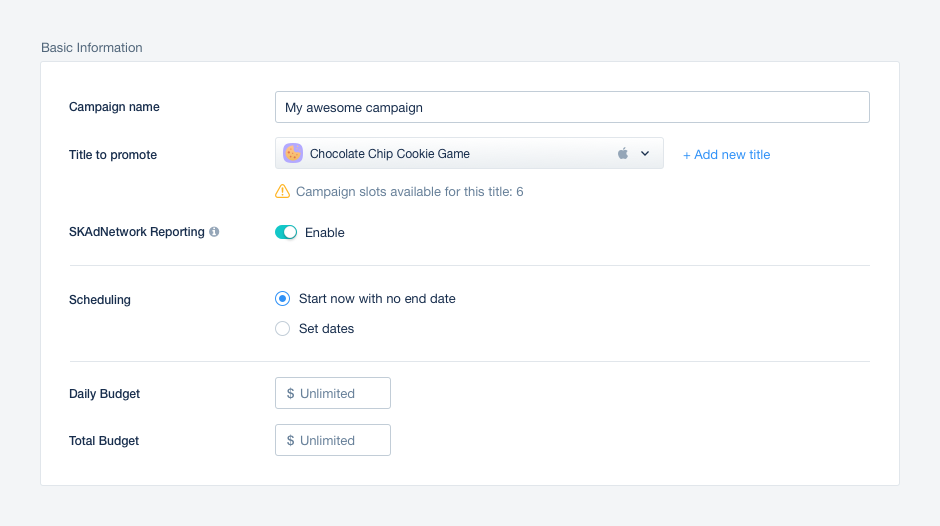Click the Apple platform icon in title dropdown
This screenshot has height=526, width=940.
pyautogui.click(x=623, y=154)
